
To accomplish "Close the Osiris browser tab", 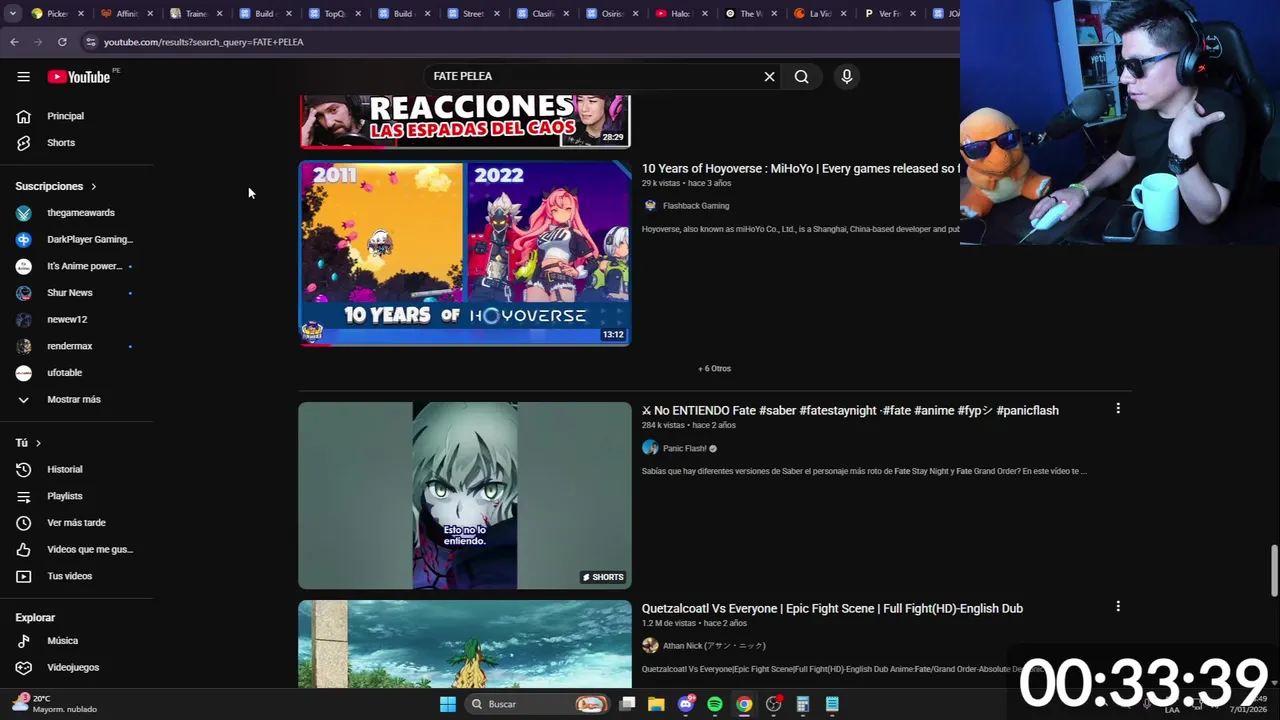I will coord(635,14).
